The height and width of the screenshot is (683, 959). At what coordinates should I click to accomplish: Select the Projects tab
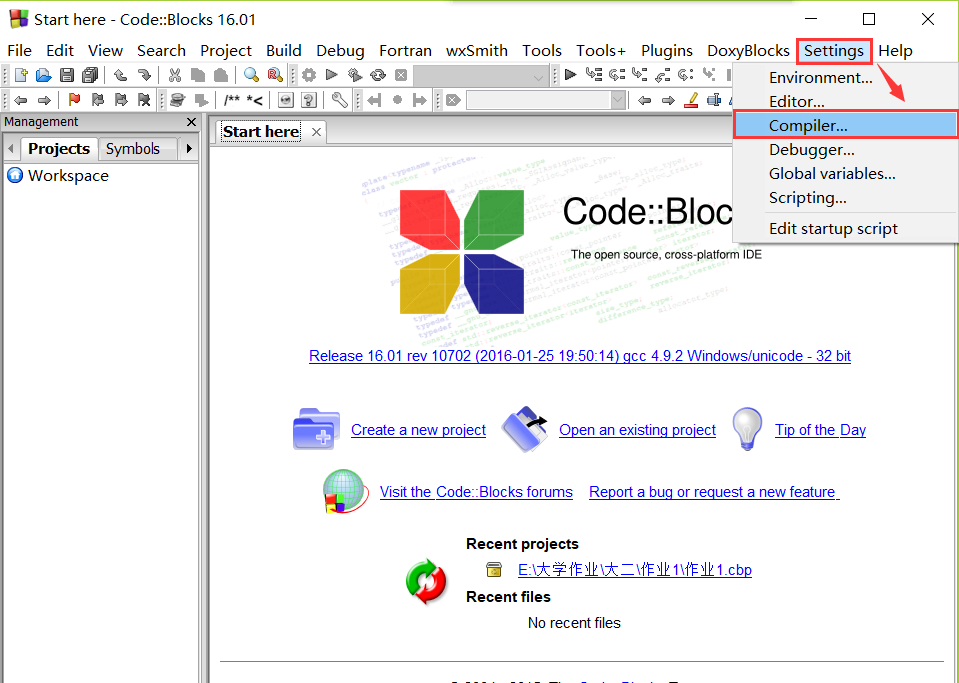(x=59, y=149)
